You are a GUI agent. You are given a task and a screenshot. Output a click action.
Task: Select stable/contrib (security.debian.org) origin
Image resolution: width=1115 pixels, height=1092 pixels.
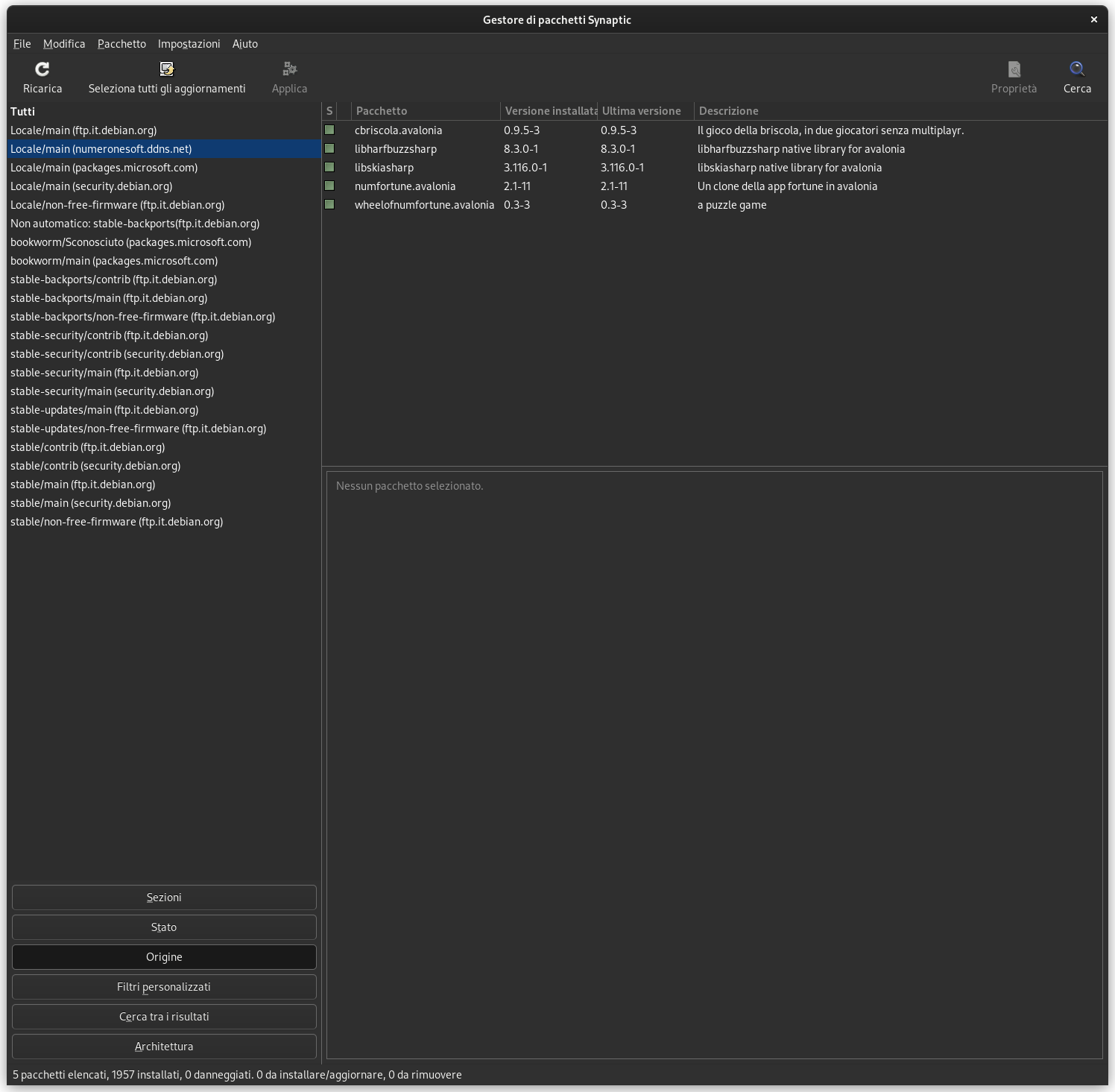click(164, 466)
